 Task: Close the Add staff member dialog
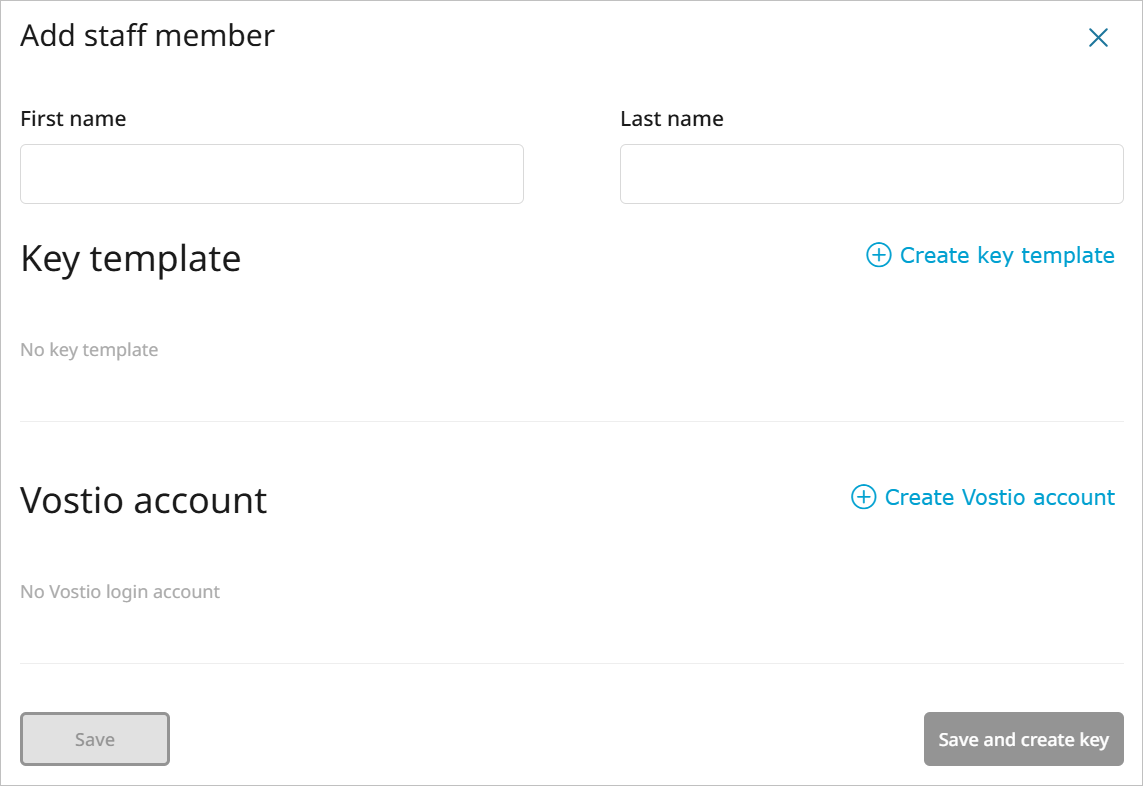[x=1098, y=38]
